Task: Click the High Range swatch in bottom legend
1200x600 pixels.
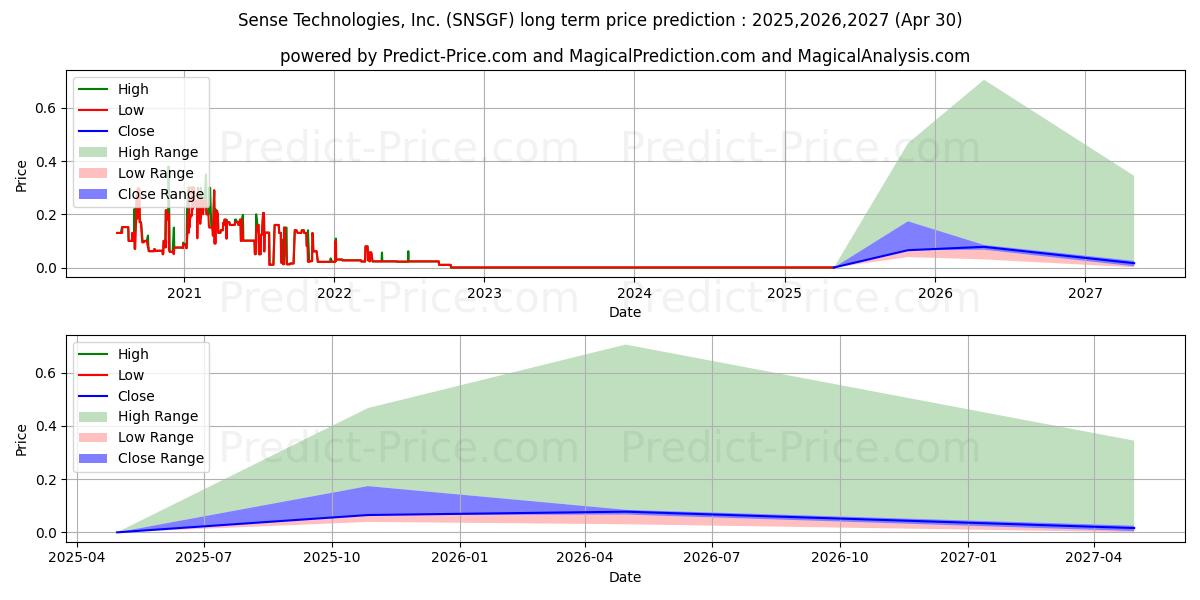Action: click(x=94, y=417)
